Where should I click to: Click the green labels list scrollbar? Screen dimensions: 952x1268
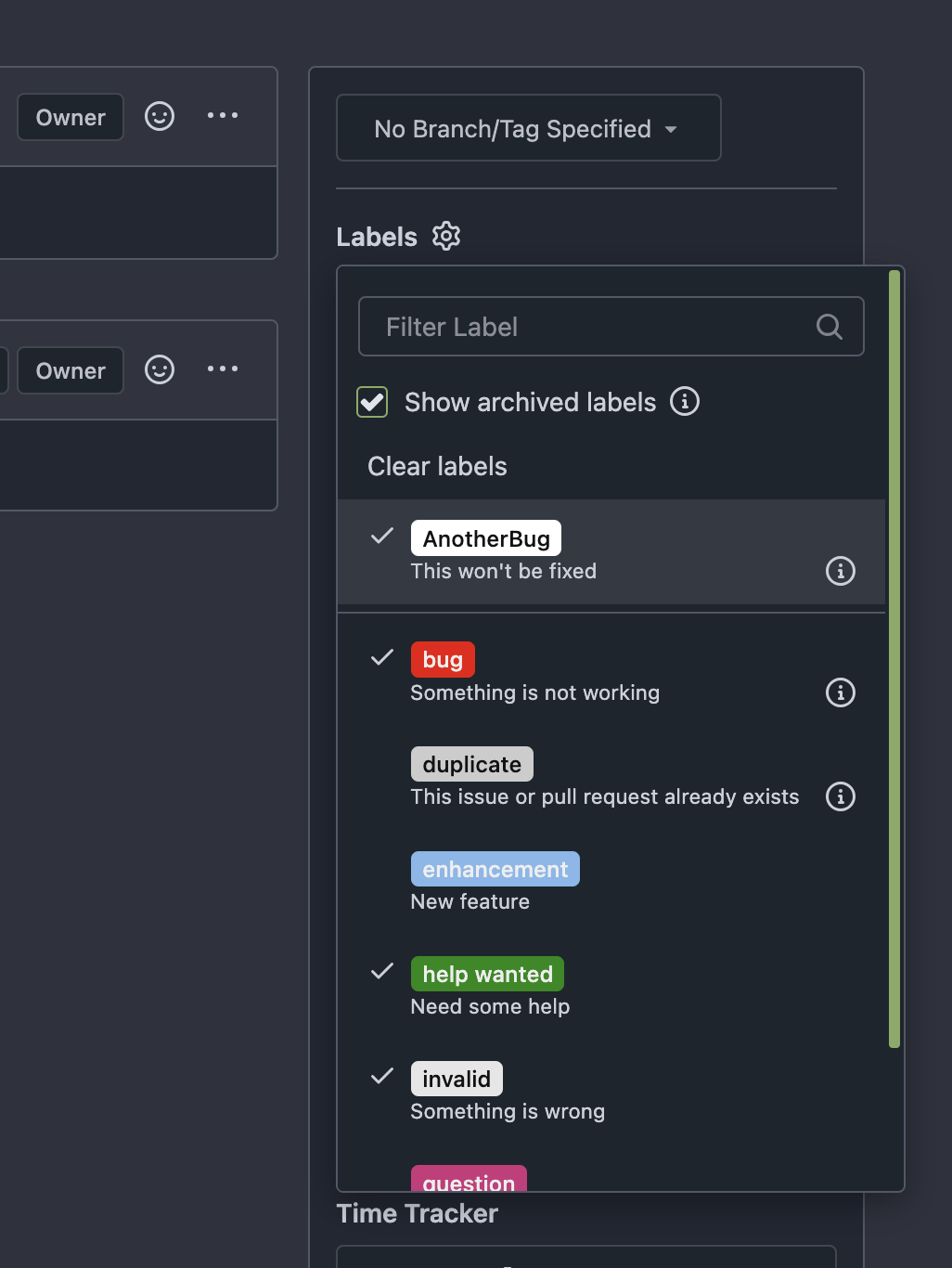tap(894, 659)
